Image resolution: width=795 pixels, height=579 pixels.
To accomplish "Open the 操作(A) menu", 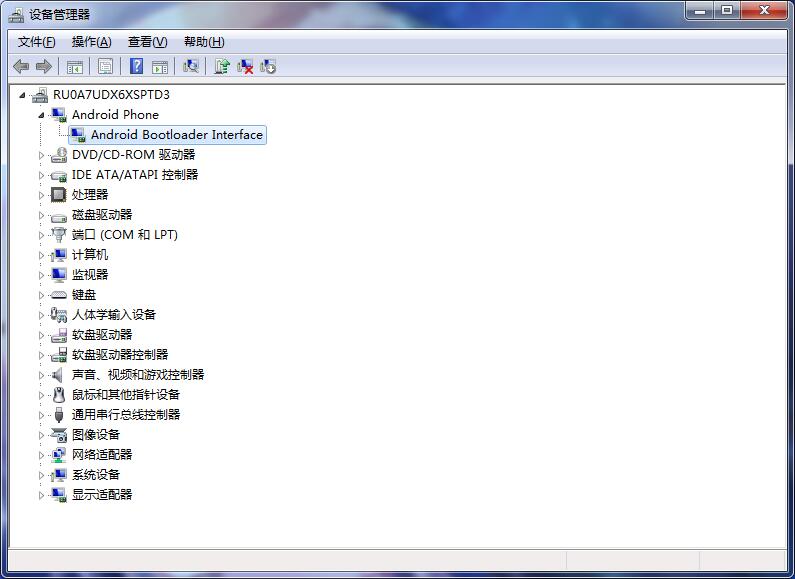I will click(91, 42).
